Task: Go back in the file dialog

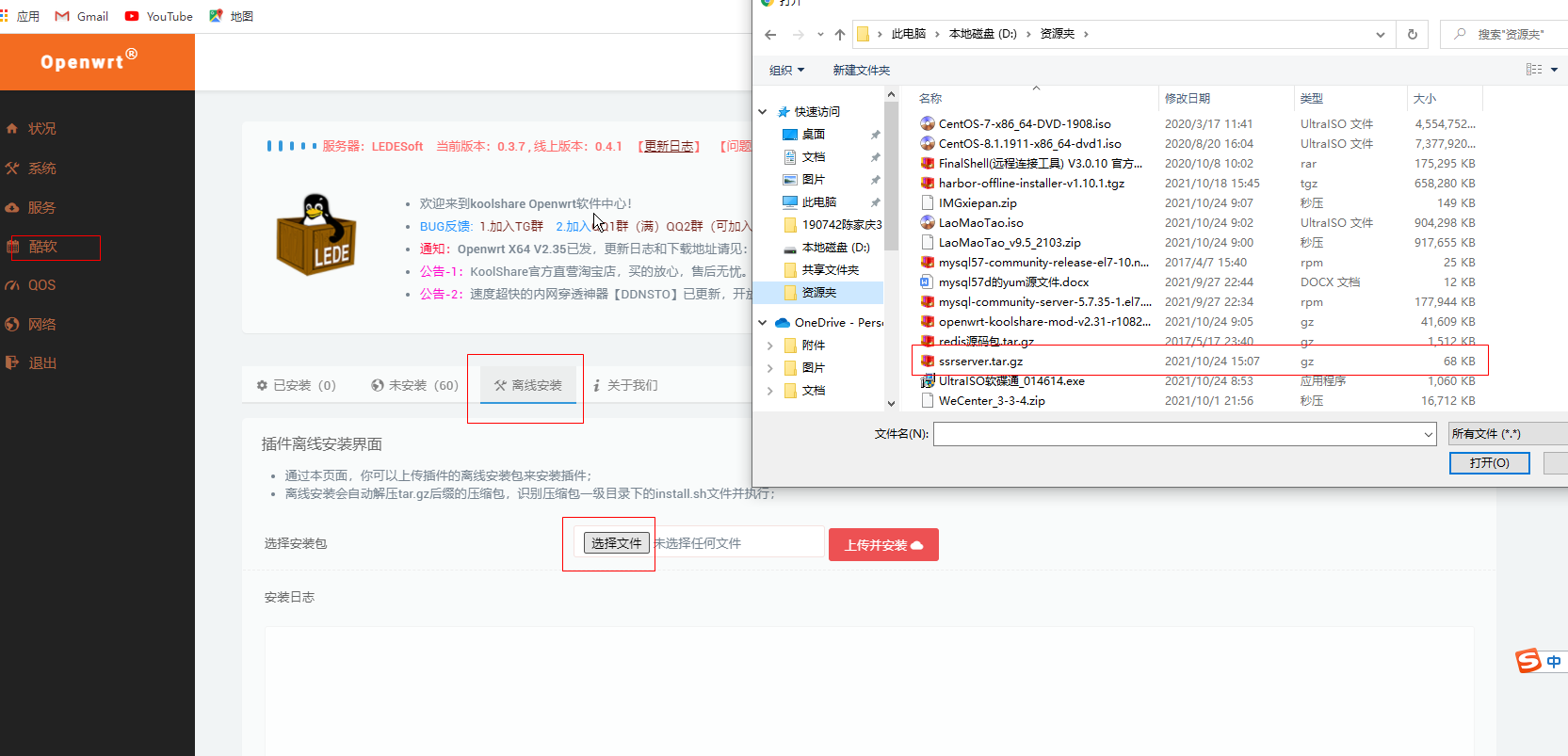Action: (x=770, y=35)
